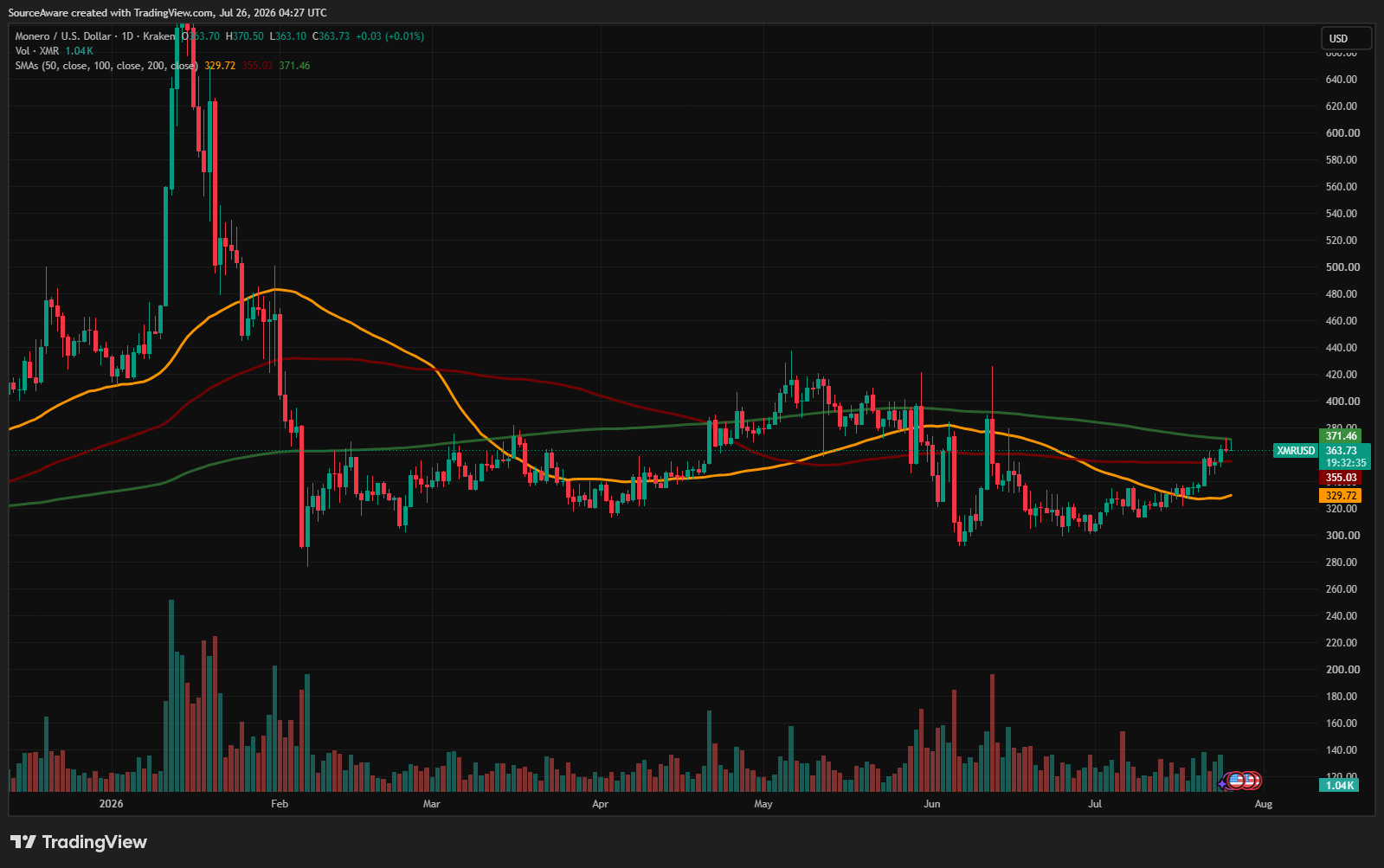Click the XMRUSD symbol price label
The height and width of the screenshot is (868, 1384).
click(1296, 450)
